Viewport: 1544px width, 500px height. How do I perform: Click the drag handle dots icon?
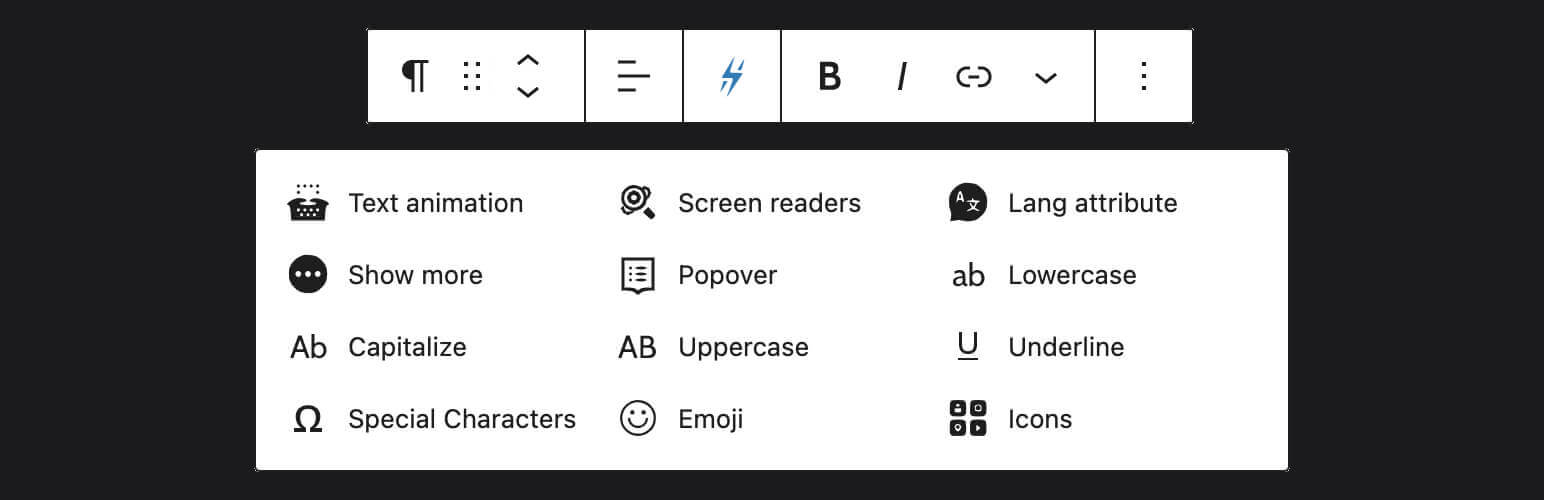[x=472, y=76]
